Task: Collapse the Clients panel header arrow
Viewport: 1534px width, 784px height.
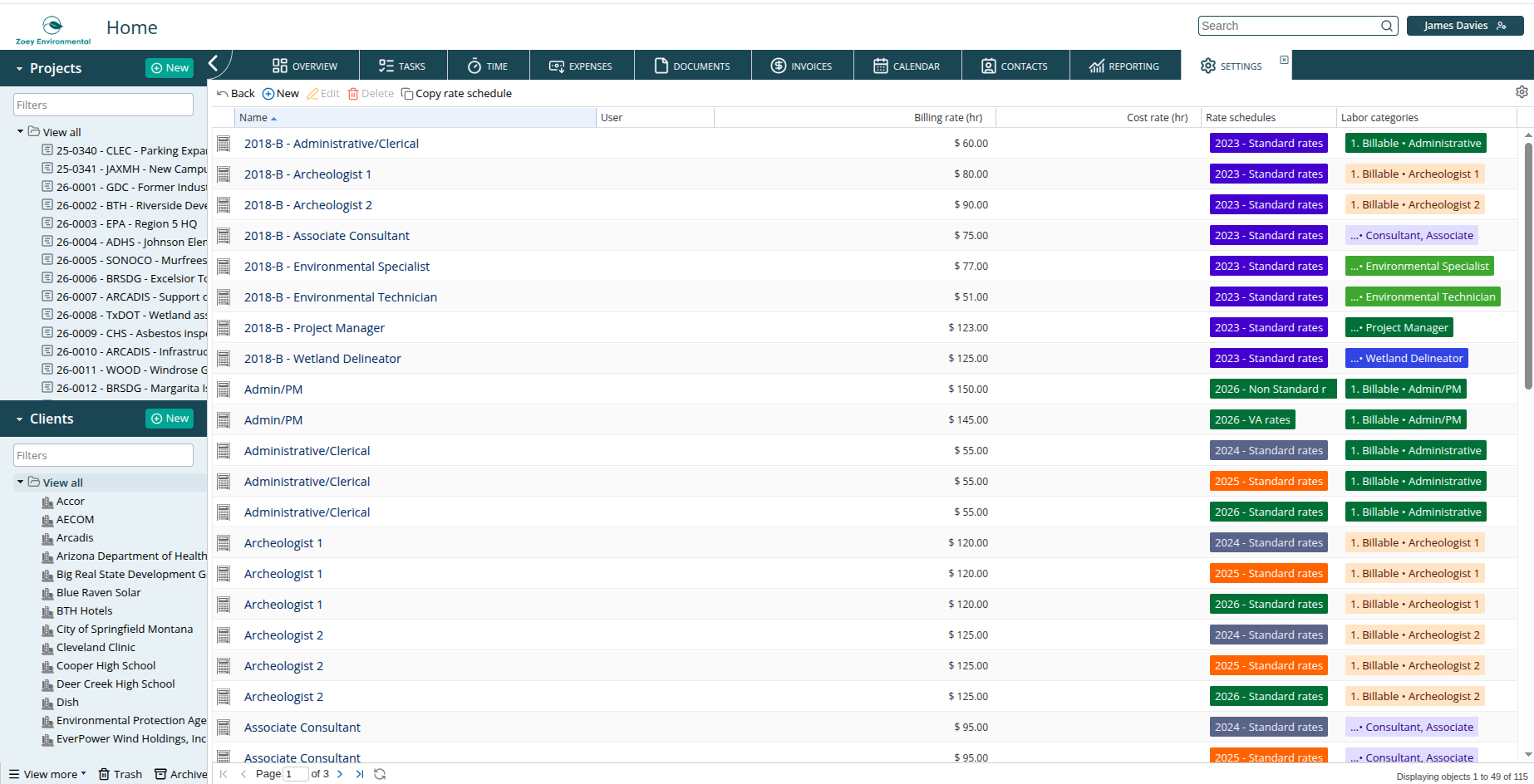Action: (19, 419)
